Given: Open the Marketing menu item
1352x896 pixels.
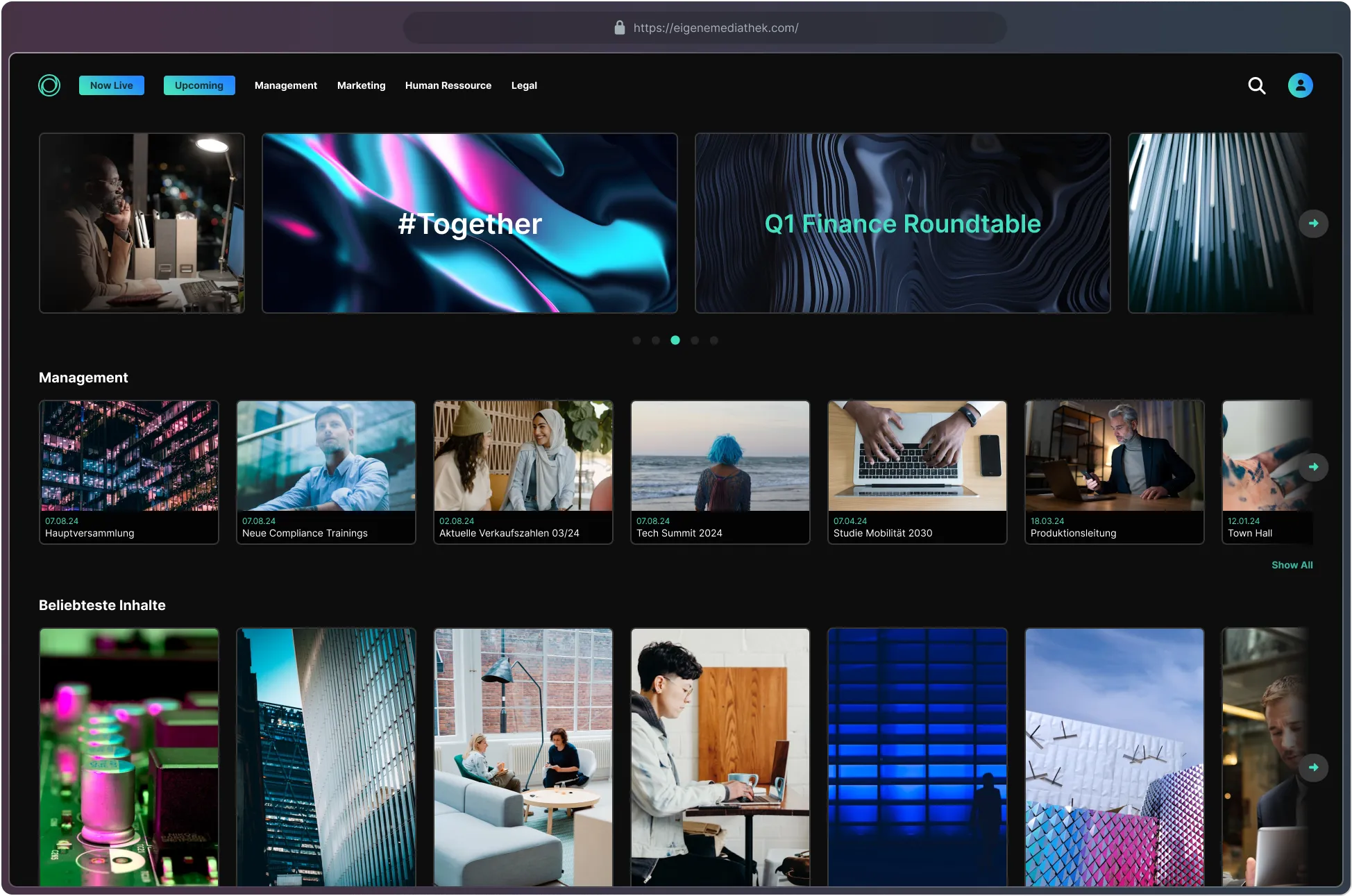Looking at the screenshot, I should click(362, 85).
